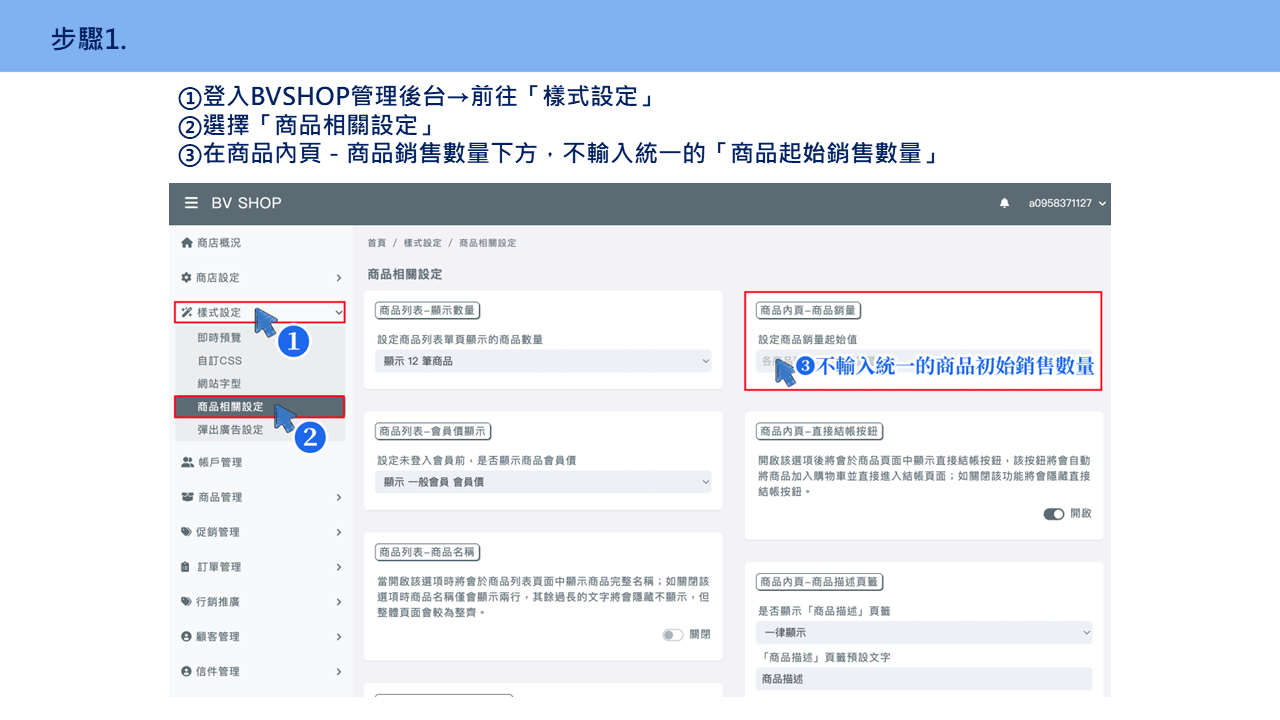The height and width of the screenshot is (720, 1280).
Task: Click the 信件管理 user icon
Action: [186, 671]
